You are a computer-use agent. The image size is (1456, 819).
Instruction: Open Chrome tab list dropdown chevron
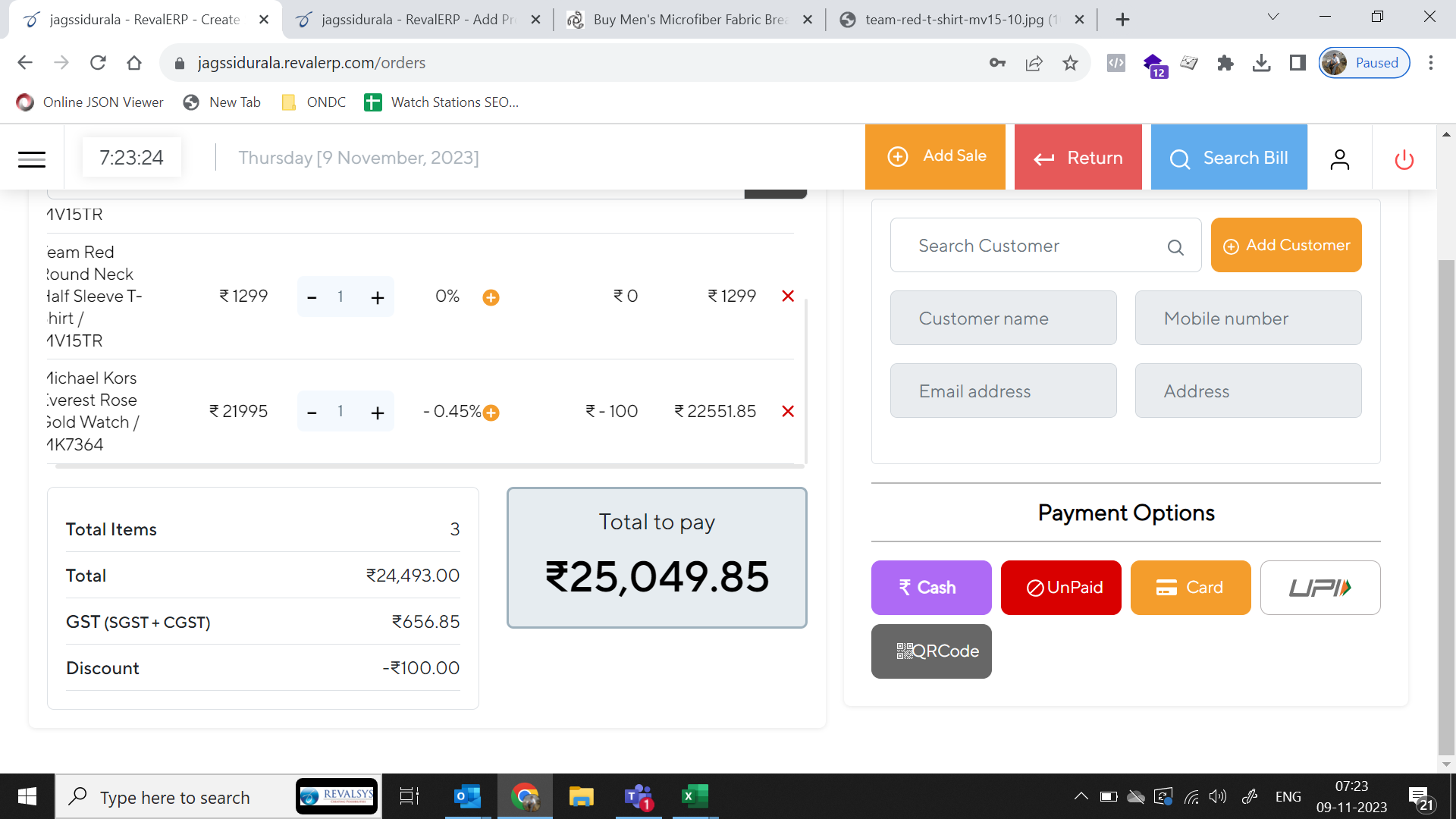click(x=1273, y=17)
